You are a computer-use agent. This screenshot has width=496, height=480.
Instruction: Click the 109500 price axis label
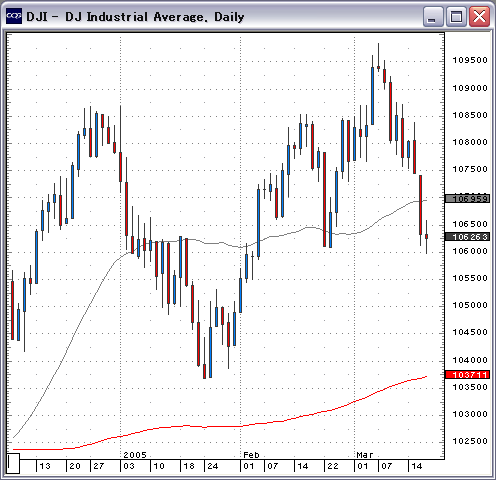click(470, 60)
